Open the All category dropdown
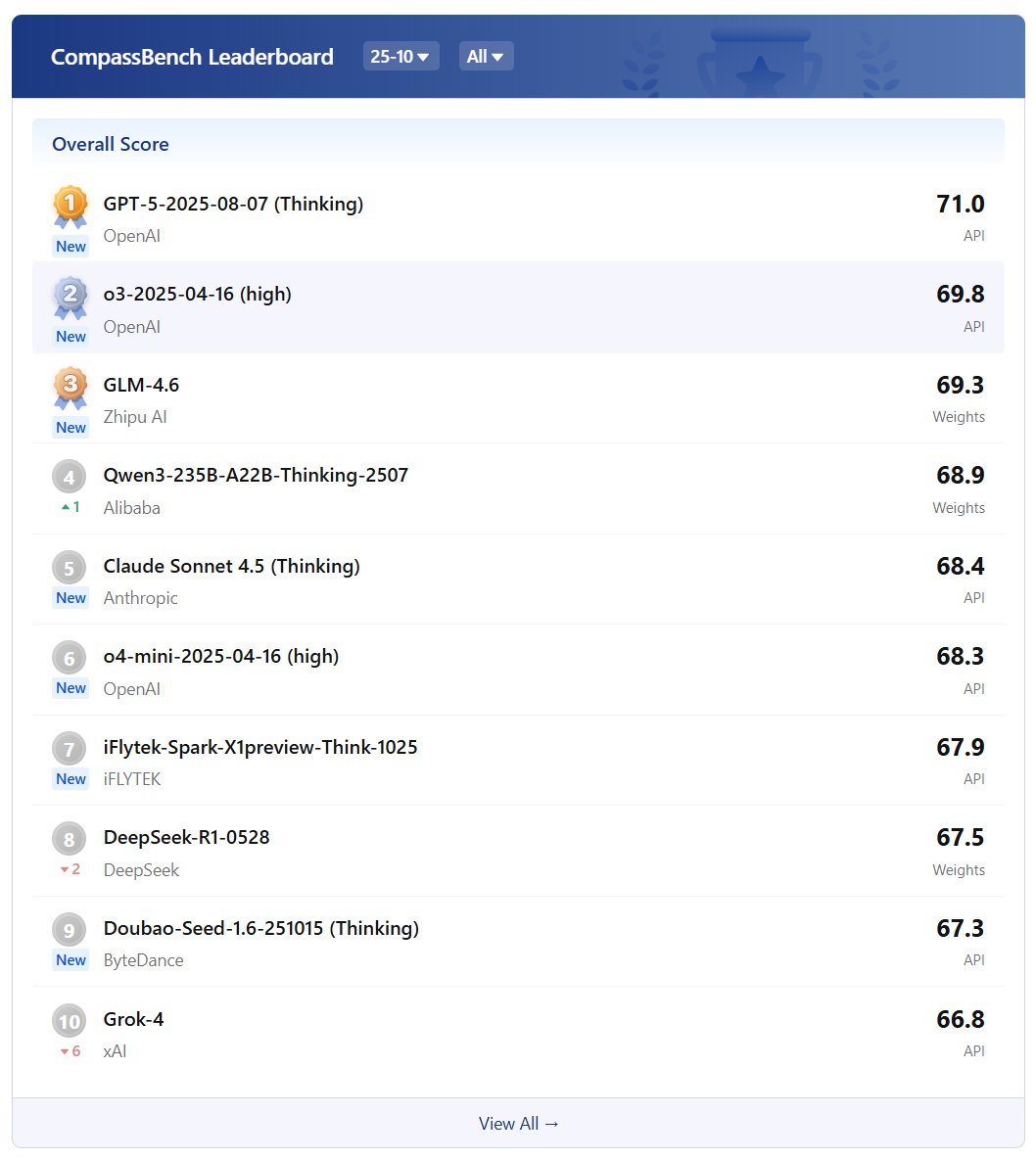The width and height of the screenshot is (1036, 1161). pyautogui.click(x=486, y=56)
